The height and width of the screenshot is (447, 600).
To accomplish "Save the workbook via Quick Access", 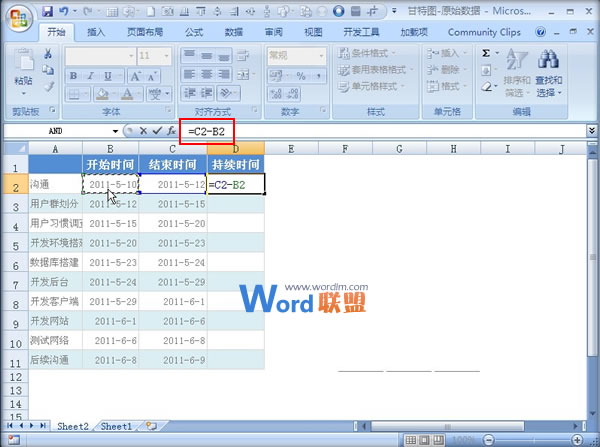I will [47, 11].
